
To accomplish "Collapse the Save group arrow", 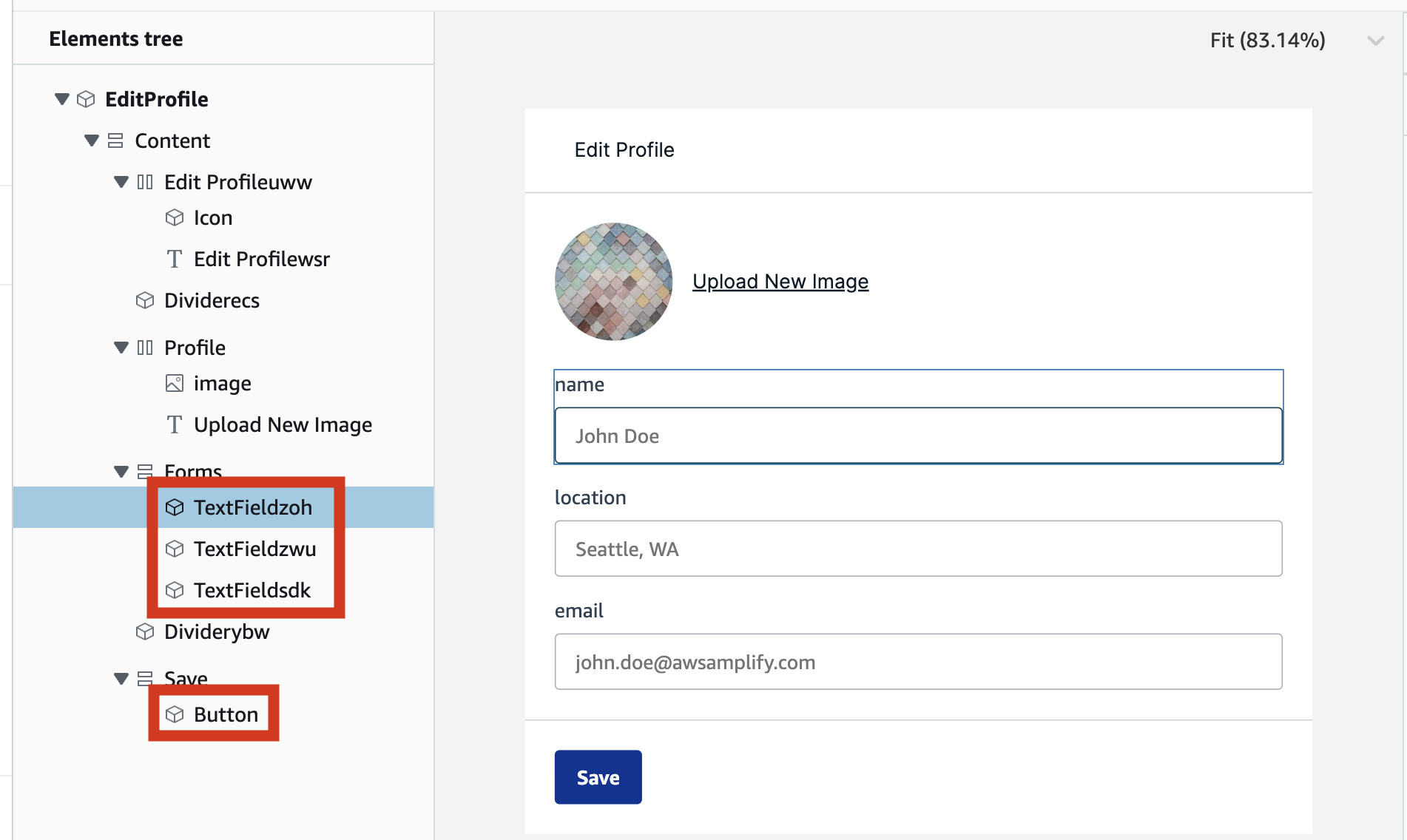I will pyautogui.click(x=121, y=678).
